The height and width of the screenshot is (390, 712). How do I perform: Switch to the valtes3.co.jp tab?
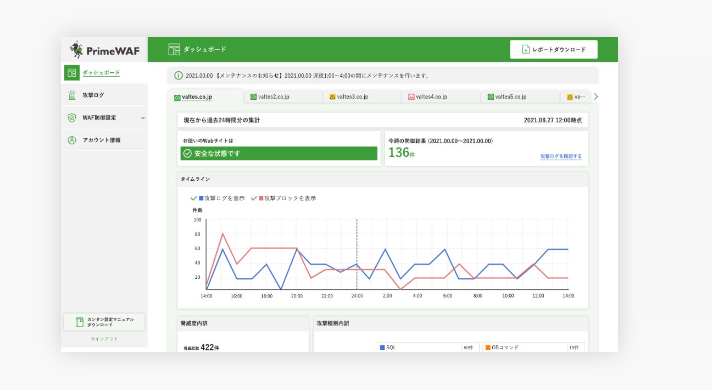pyautogui.click(x=362, y=97)
